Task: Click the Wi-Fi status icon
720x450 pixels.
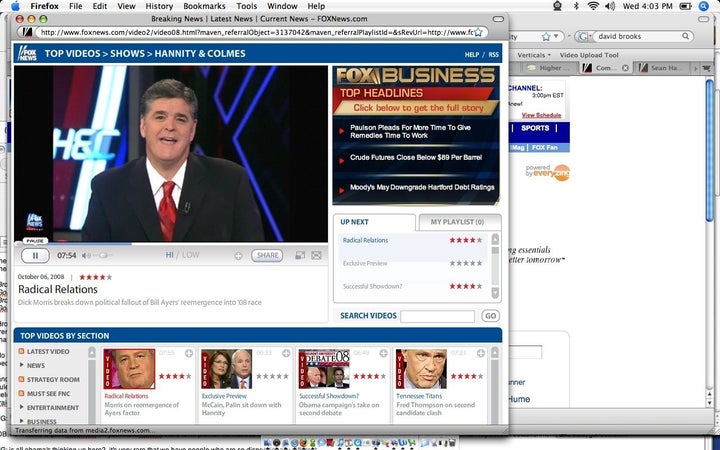Action: 593,6
